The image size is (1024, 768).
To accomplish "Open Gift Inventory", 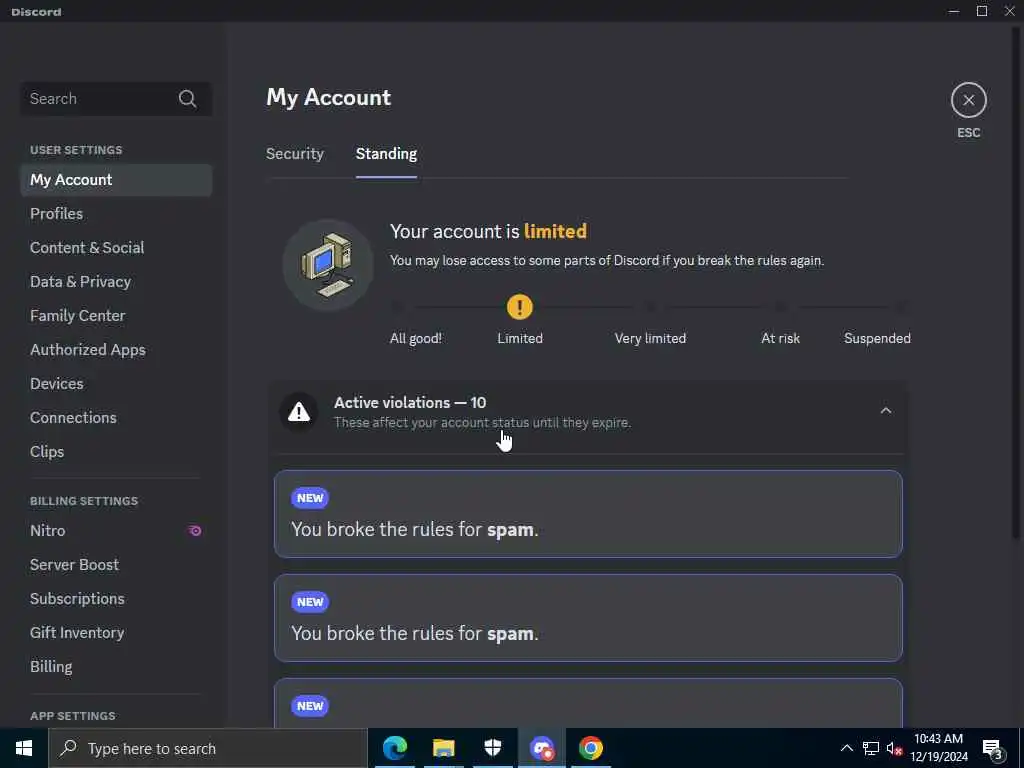I will click(x=116, y=632).
